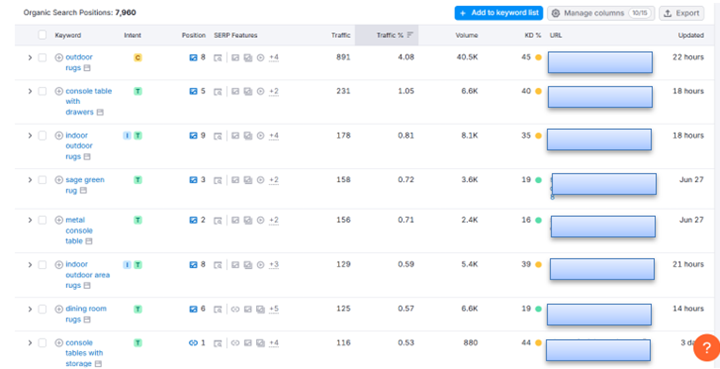
Task: Expand the indoor outdoor rugs row
Action: point(30,135)
